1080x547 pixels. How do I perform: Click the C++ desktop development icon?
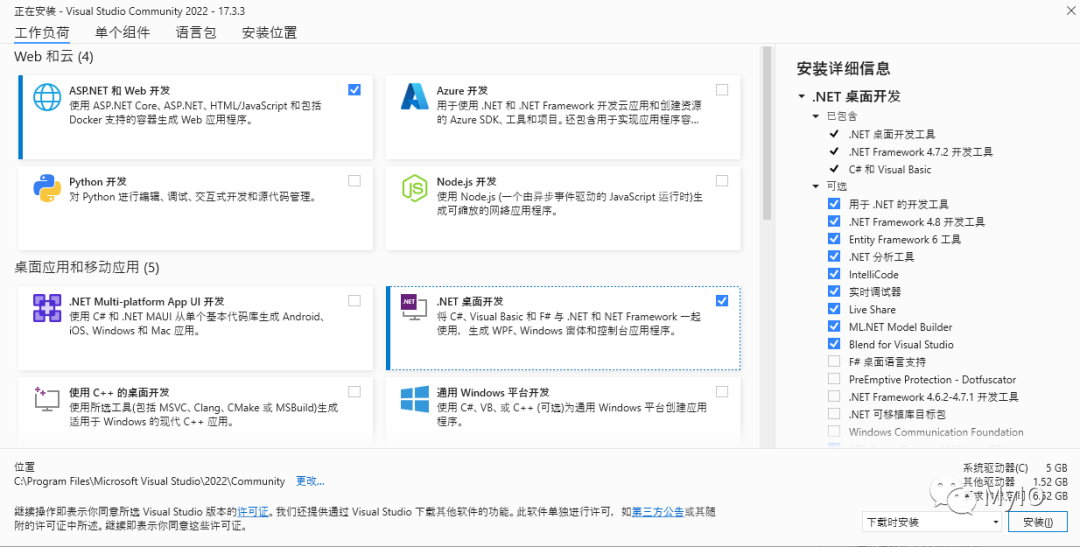click(47, 399)
